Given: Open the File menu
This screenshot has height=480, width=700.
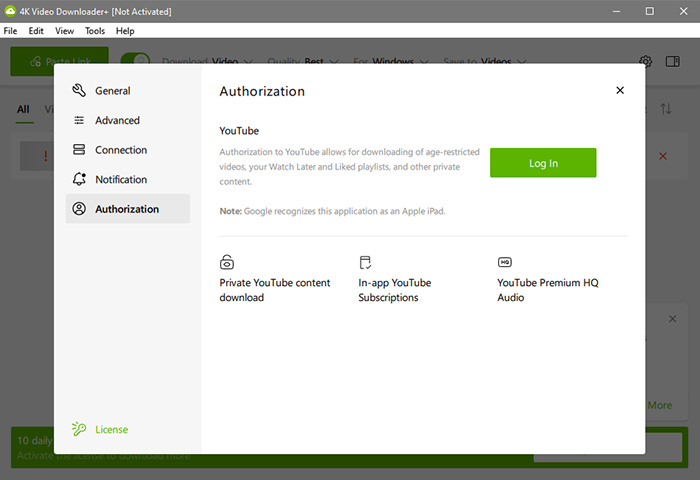Looking at the screenshot, I should pos(10,31).
